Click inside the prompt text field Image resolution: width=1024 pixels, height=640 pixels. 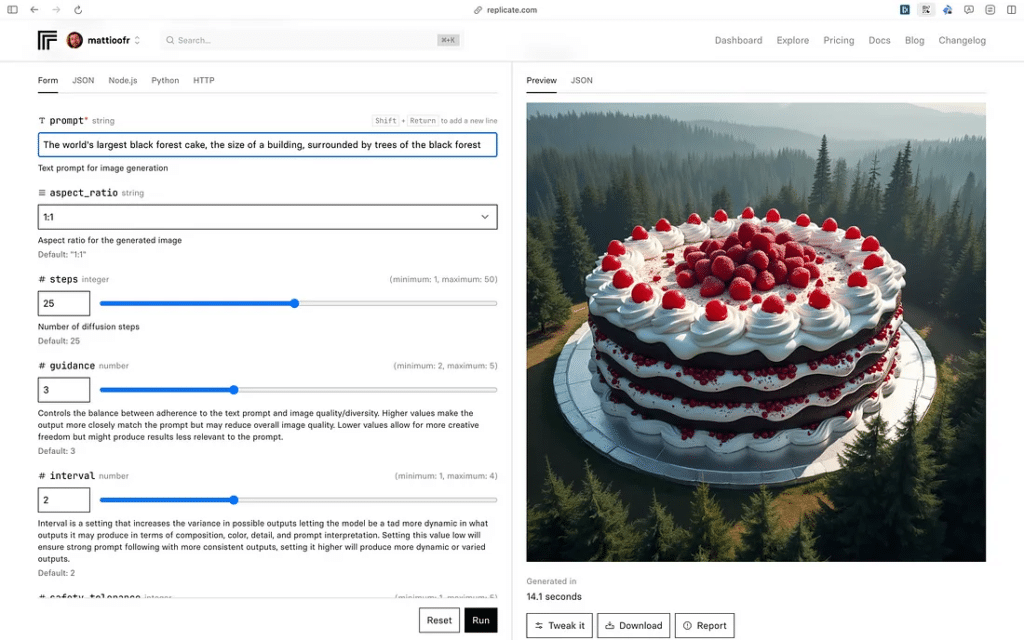click(x=267, y=144)
